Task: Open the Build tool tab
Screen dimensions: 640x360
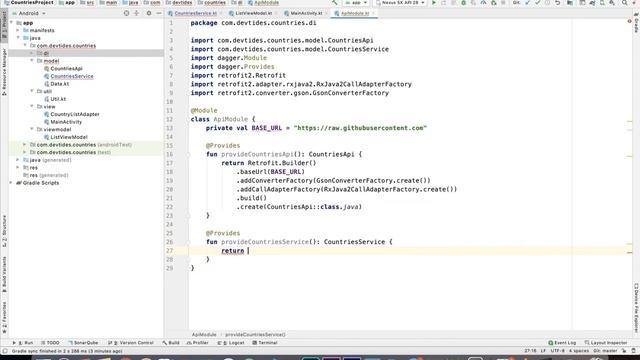Action: pyautogui.click(x=171, y=342)
